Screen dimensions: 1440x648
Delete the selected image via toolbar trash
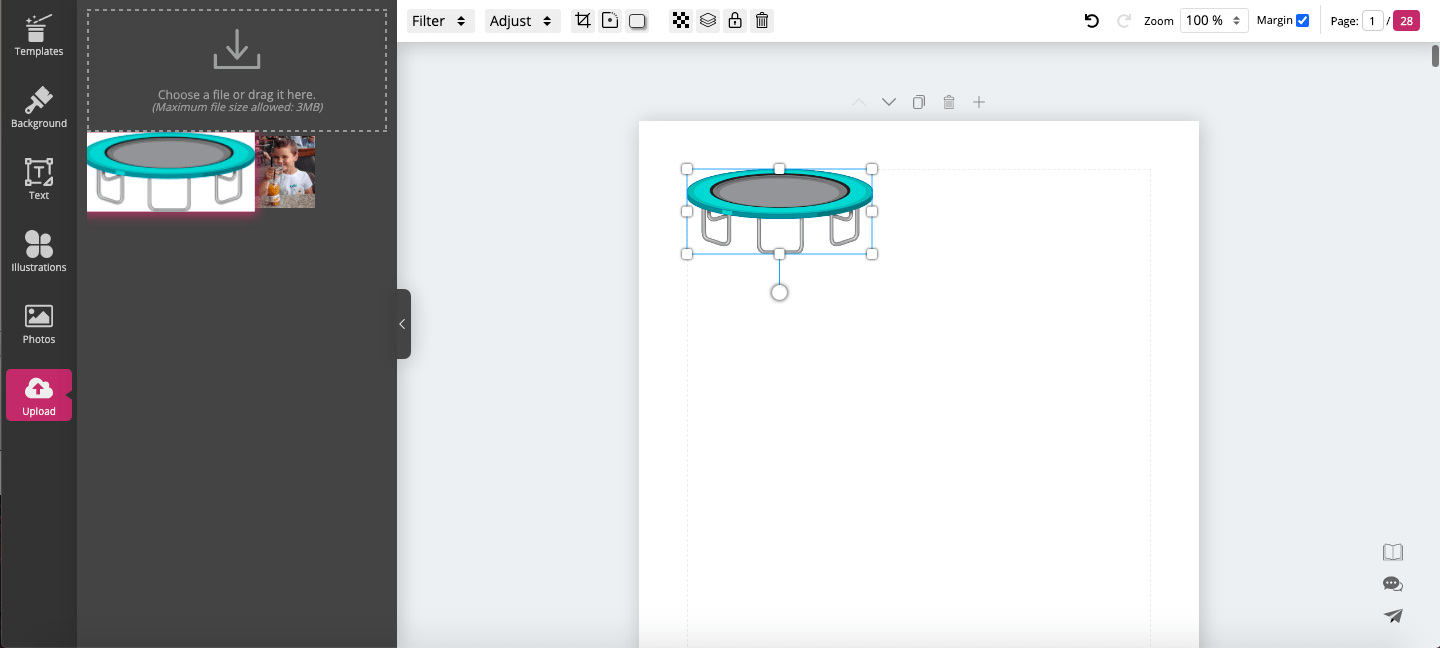pos(761,20)
